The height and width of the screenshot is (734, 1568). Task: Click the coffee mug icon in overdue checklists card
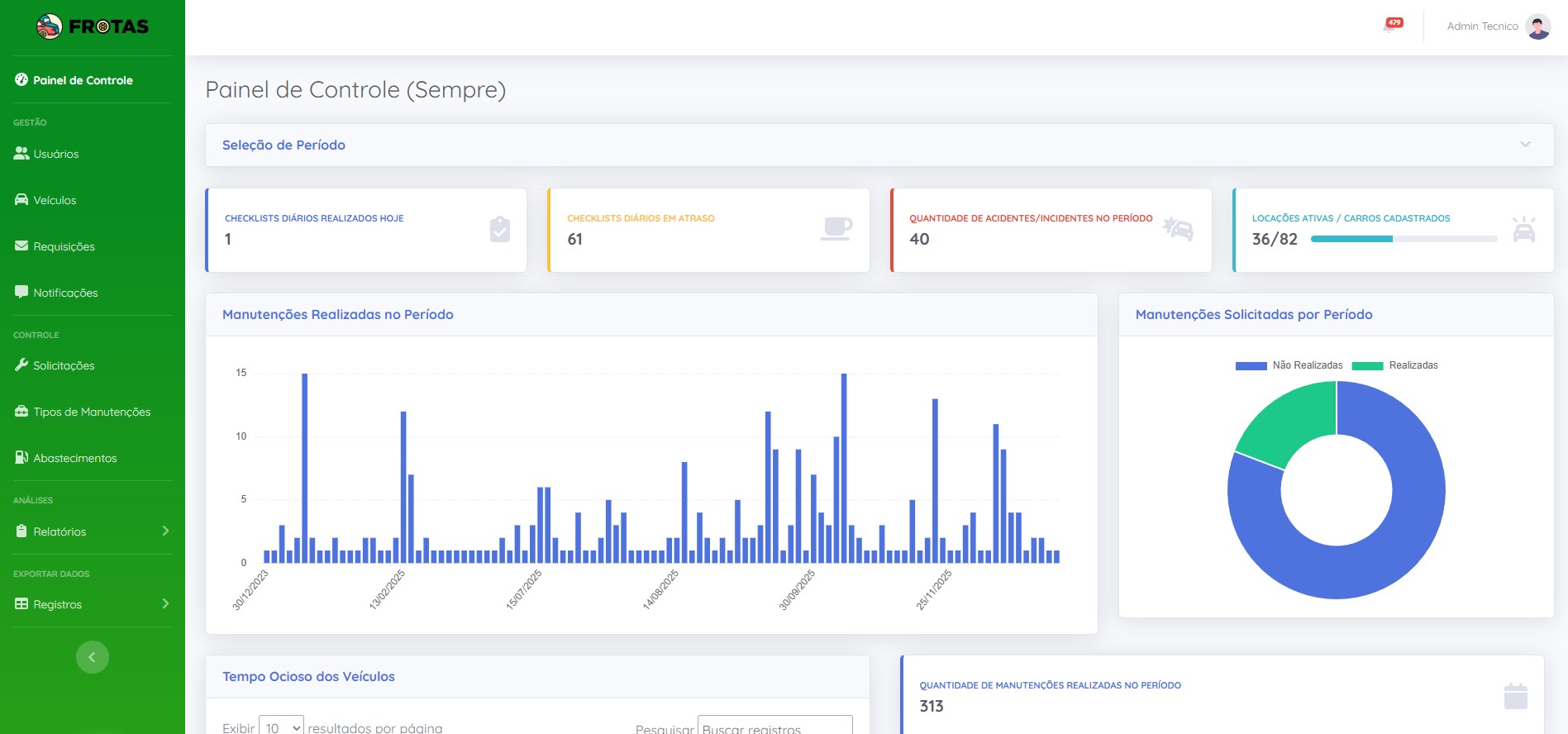(836, 229)
